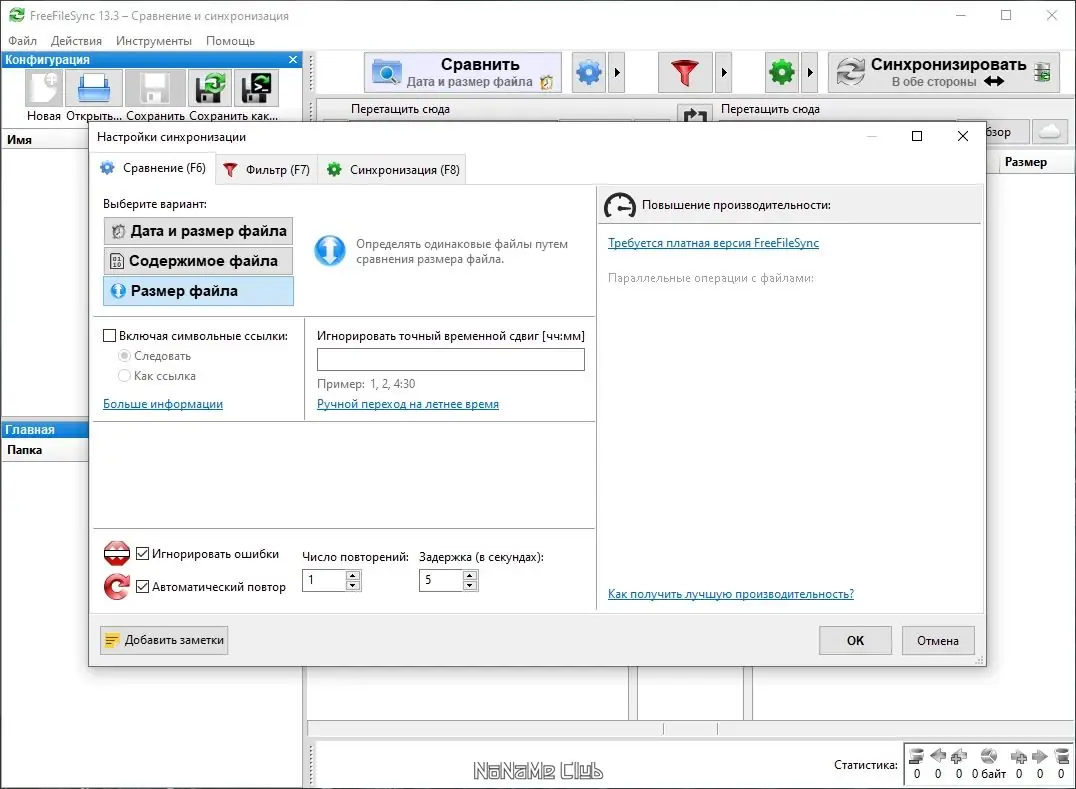Click the Число повторений number field
Image resolution: width=1076 pixels, height=789 pixels.
pyautogui.click(x=325, y=580)
